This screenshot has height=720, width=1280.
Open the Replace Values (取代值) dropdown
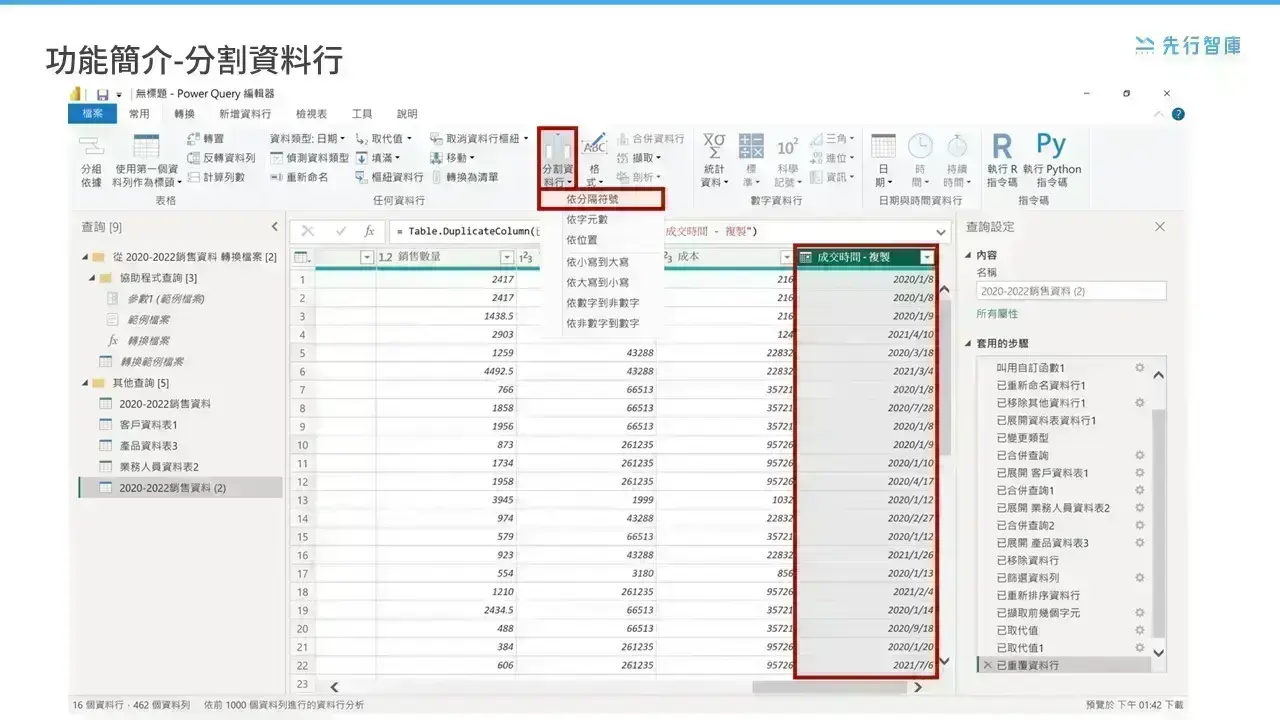[x=383, y=139]
